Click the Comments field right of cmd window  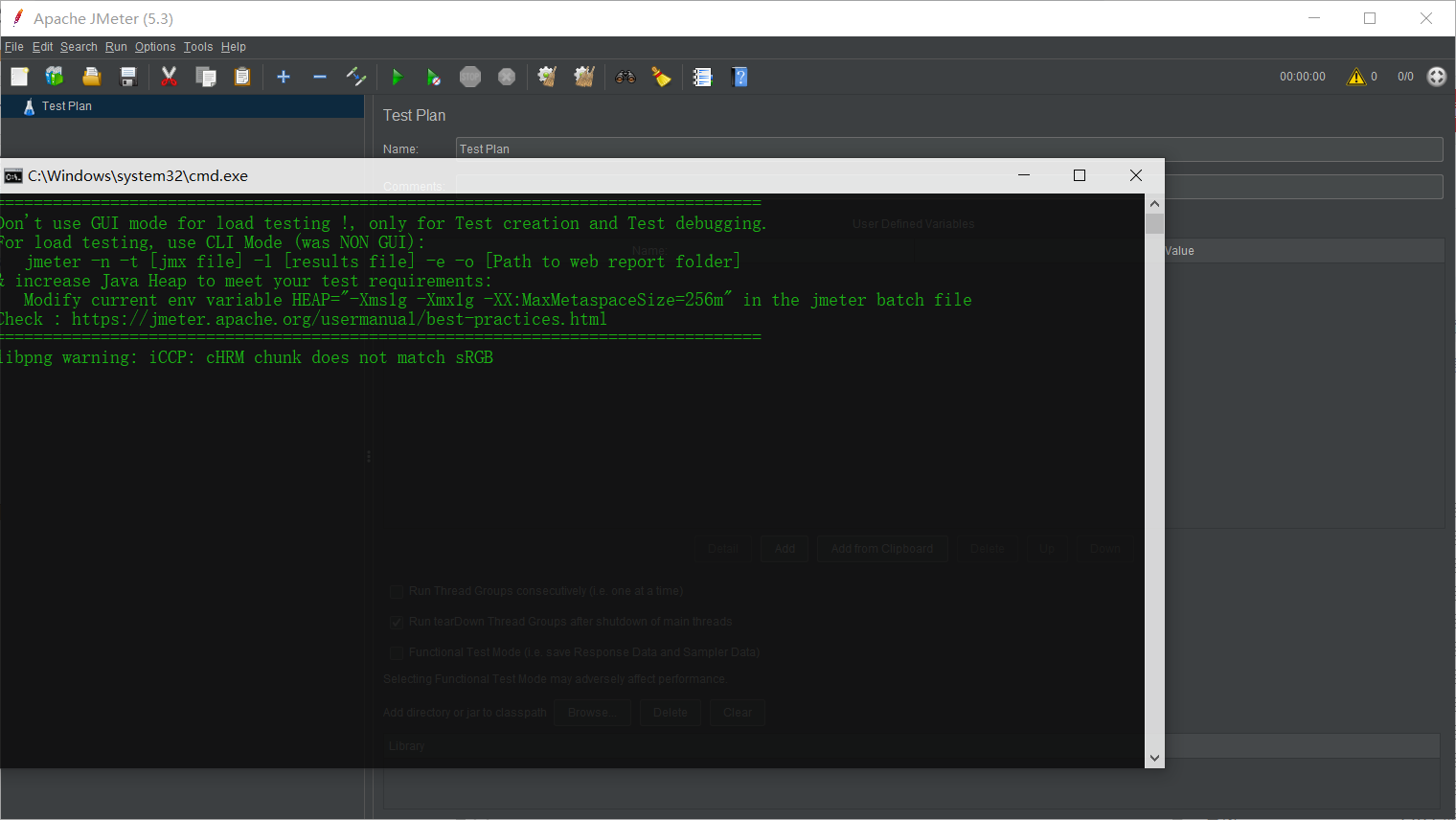pyautogui.click(x=1304, y=187)
